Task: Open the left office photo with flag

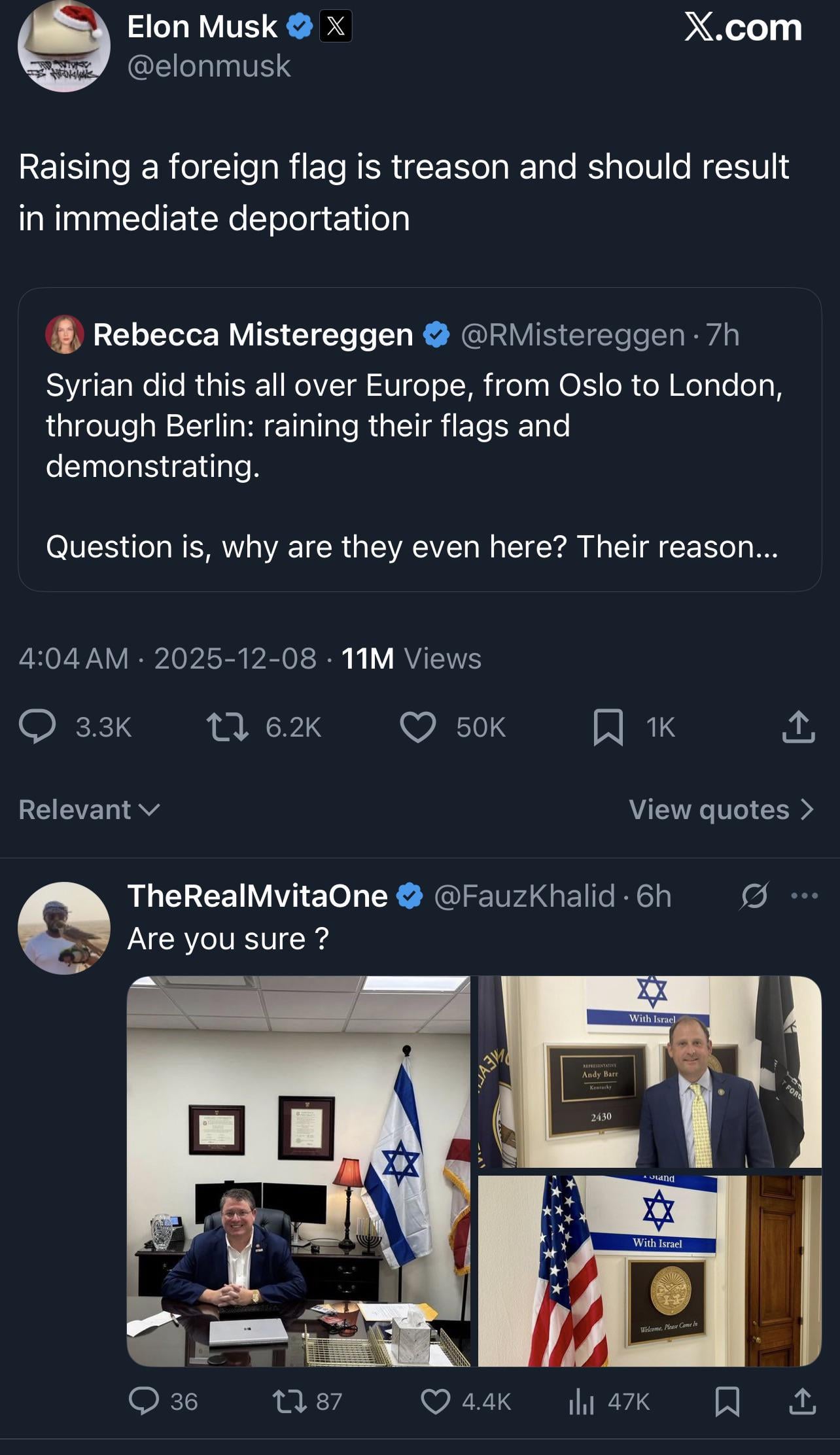Action: (x=298, y=1170)
